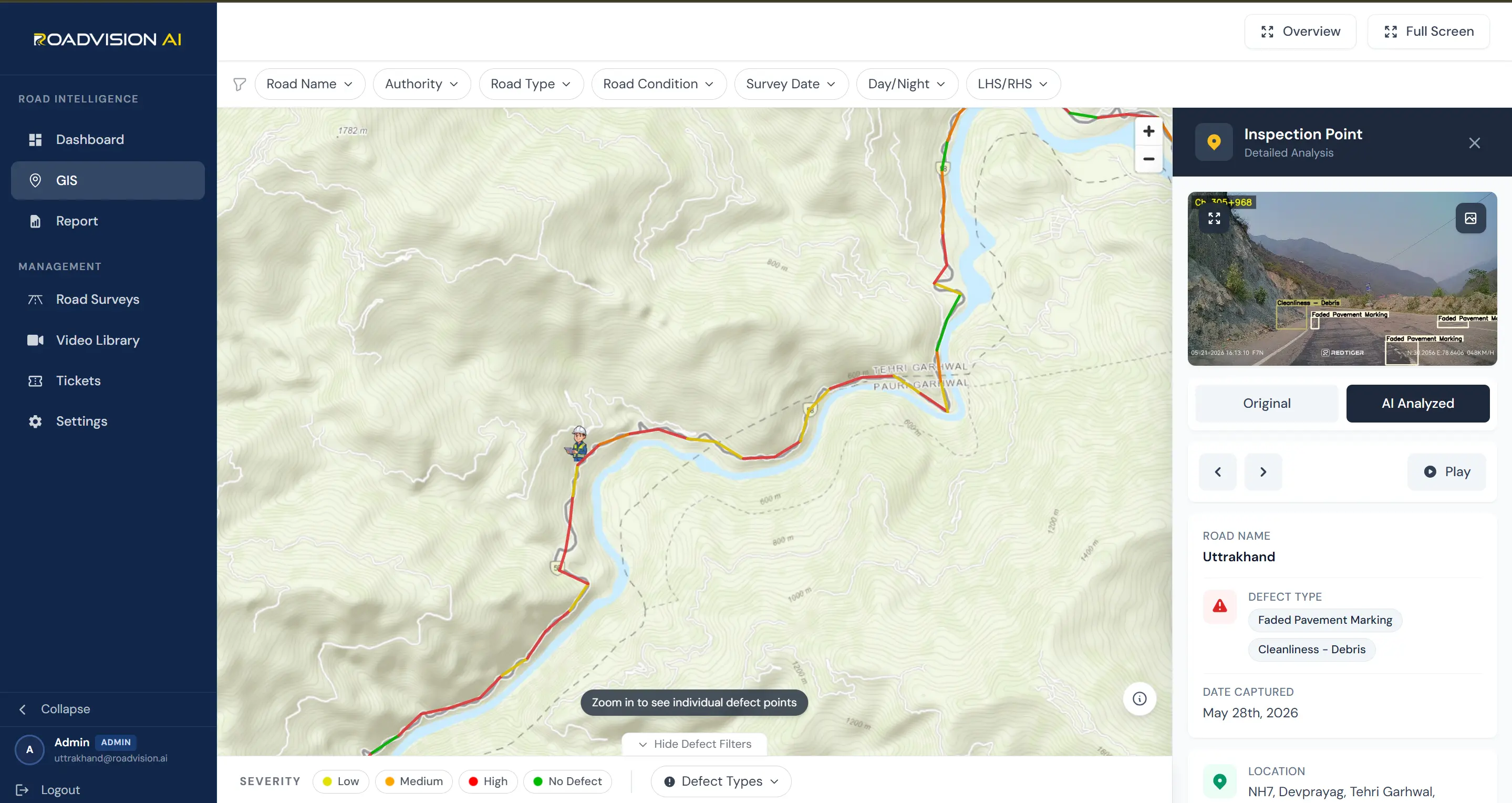The image size is (1512, 803).
Task: Zoom in the map with plus button
Action: [1148, 131]
